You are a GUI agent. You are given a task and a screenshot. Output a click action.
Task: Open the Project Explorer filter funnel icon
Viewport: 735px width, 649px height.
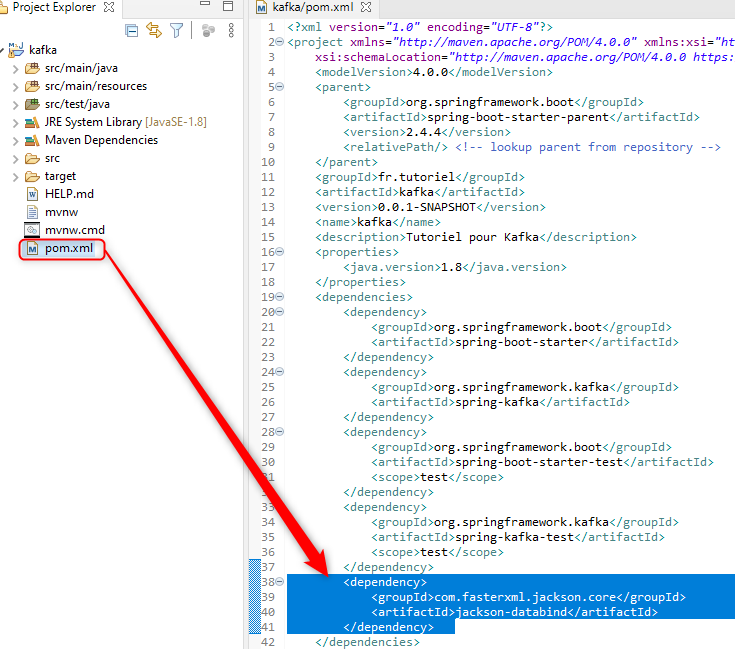point(177,30)
